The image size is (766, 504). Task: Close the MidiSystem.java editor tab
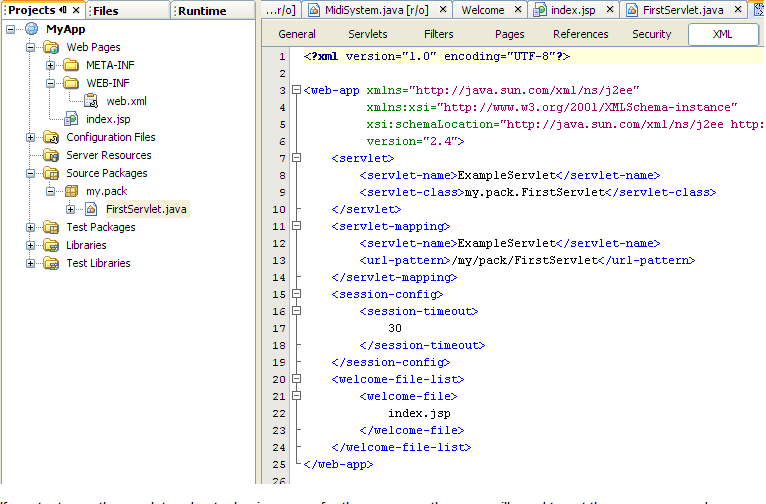(443, 9)
